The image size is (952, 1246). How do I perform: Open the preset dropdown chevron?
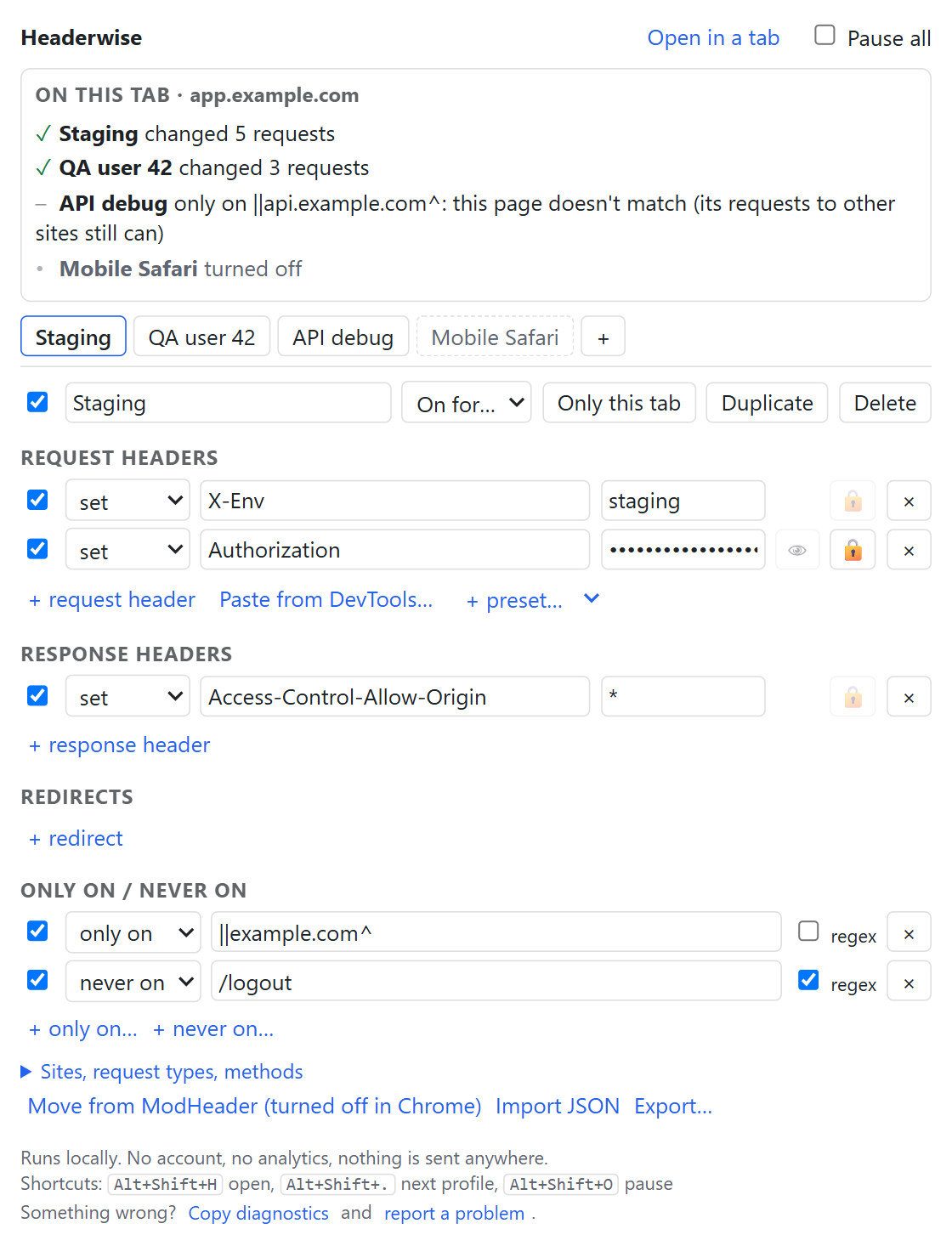click(x=592, y=598)
